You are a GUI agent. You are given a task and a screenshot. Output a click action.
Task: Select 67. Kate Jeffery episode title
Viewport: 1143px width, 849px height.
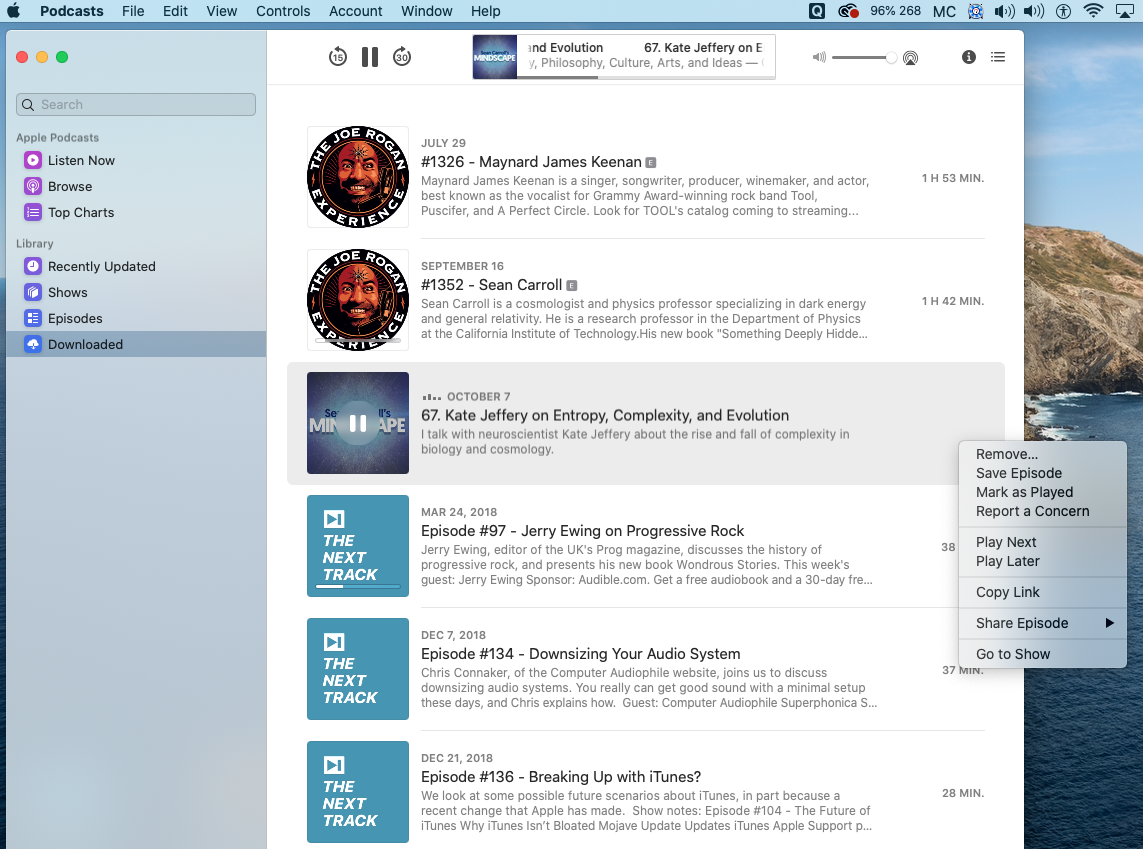605,415
